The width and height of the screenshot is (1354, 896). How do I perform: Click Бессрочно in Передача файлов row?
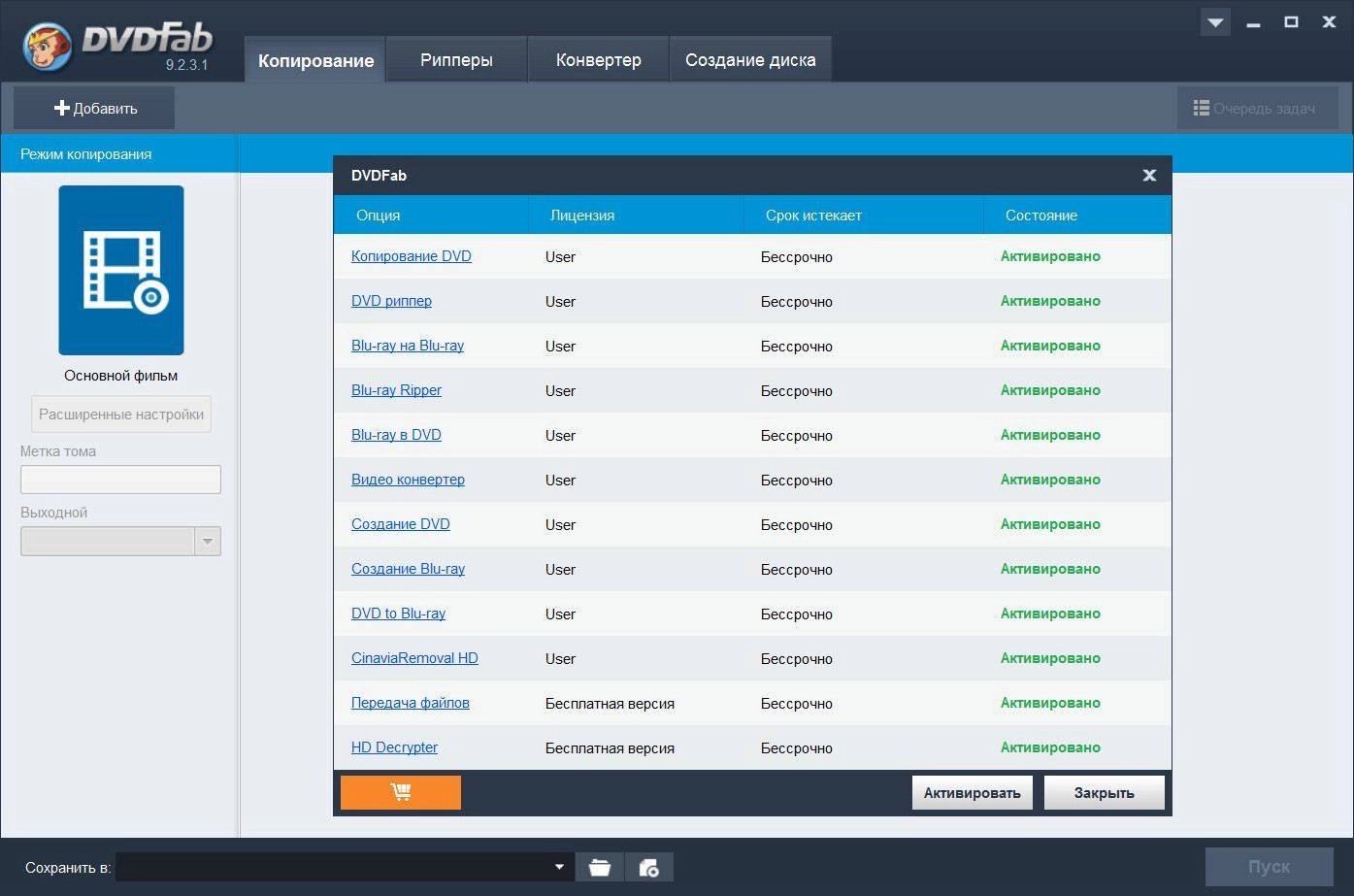pos(797,704)
